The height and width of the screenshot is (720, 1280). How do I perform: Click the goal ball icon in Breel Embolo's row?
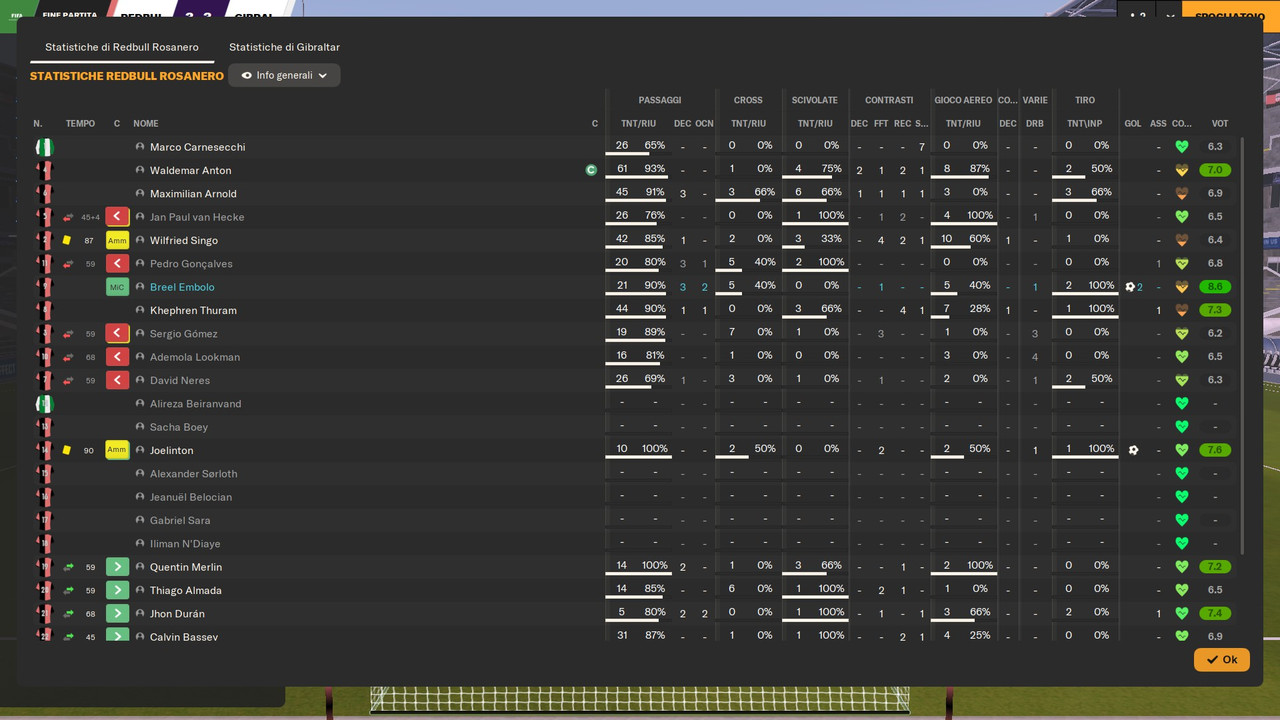1130,287
